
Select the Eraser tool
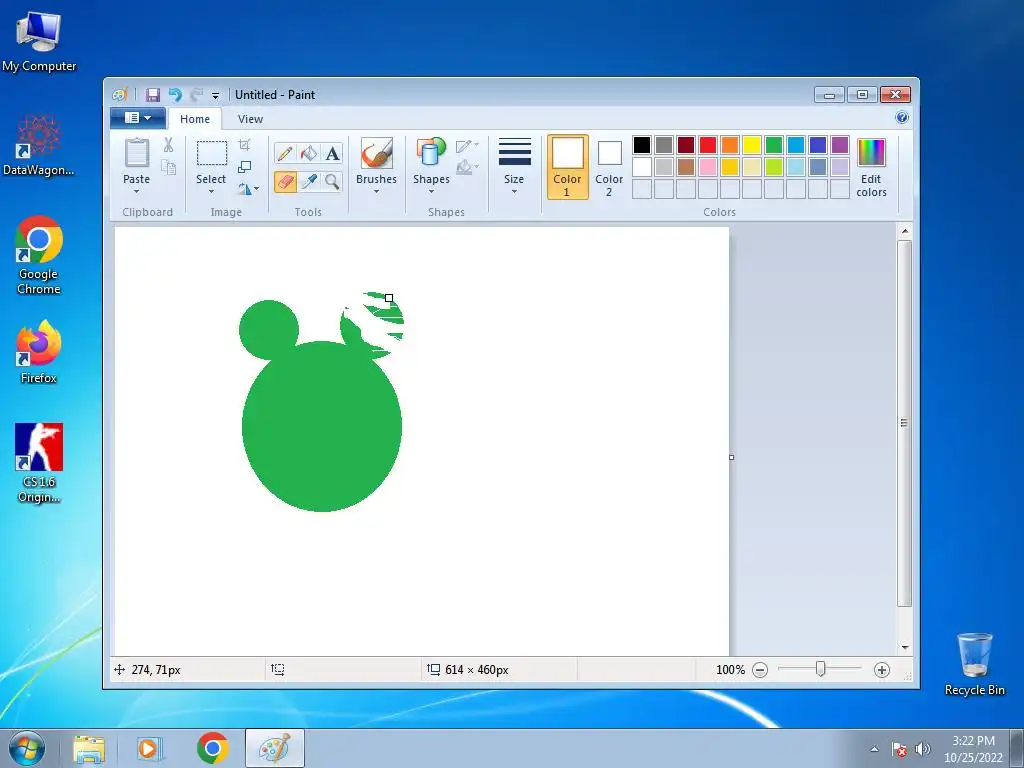[x=285, y=182]
